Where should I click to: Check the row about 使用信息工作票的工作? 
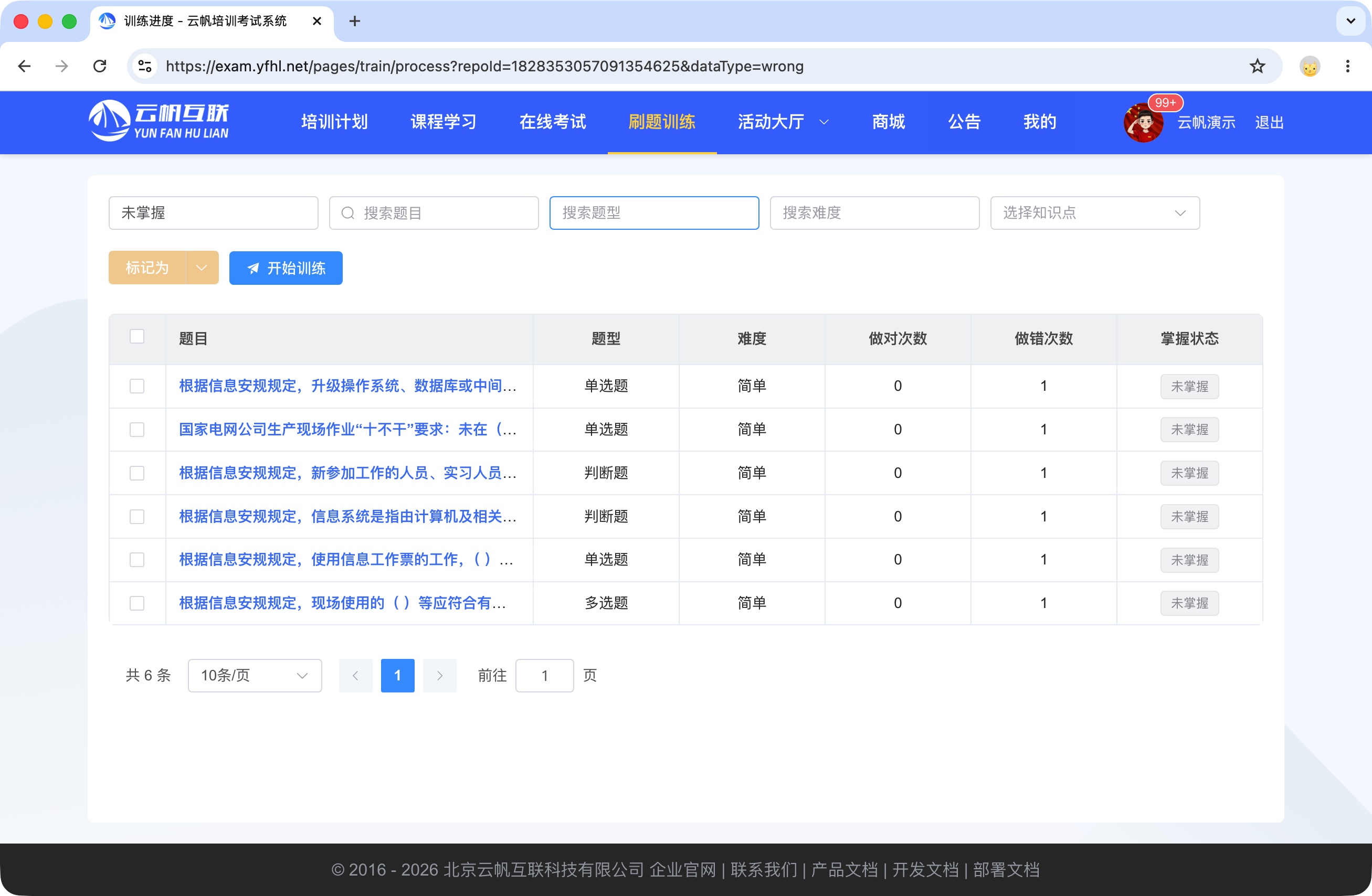click(x=136, y=560)
